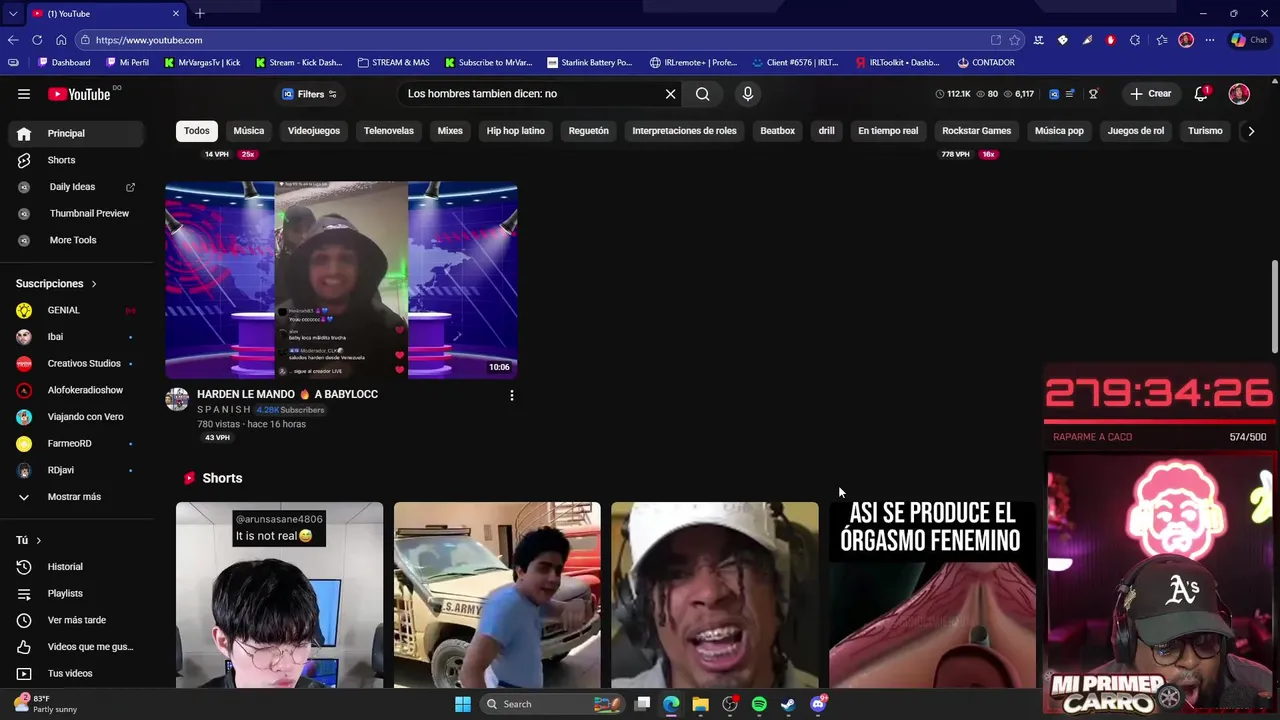Select the Reguetón filter chip
The height and width of the screenshot is (720, 1280).
[x=589, y=131]
